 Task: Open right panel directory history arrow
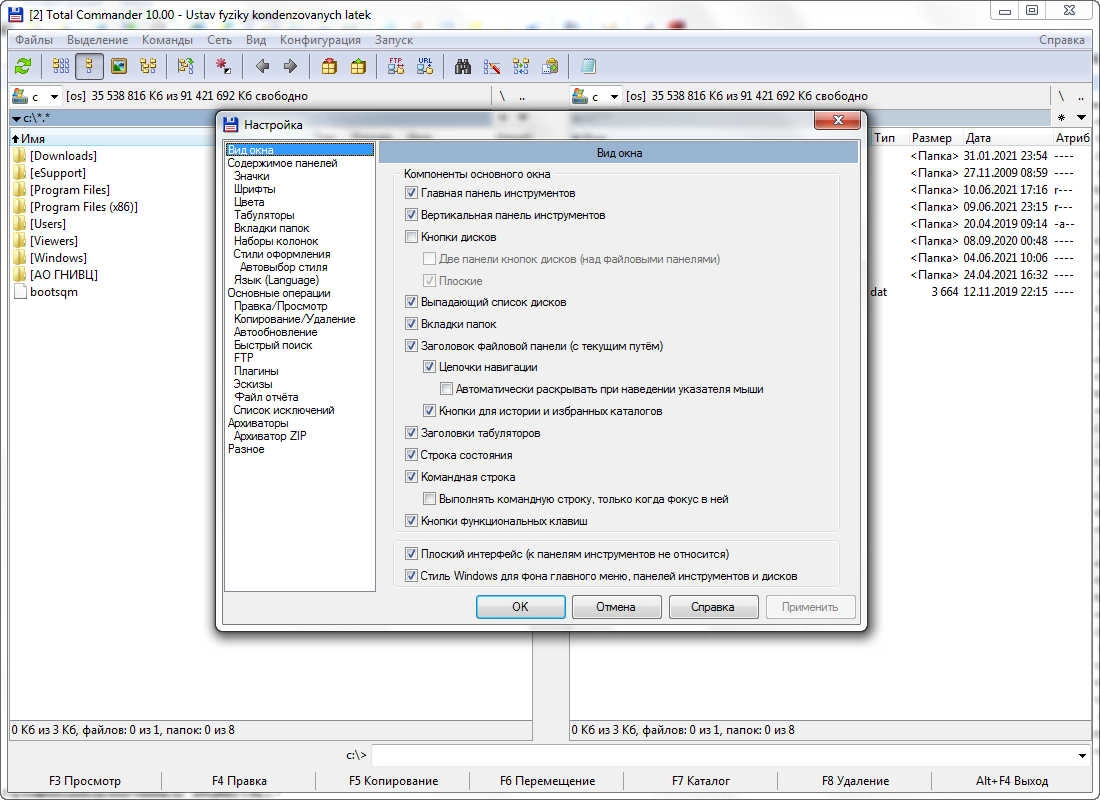[1081, 117]
